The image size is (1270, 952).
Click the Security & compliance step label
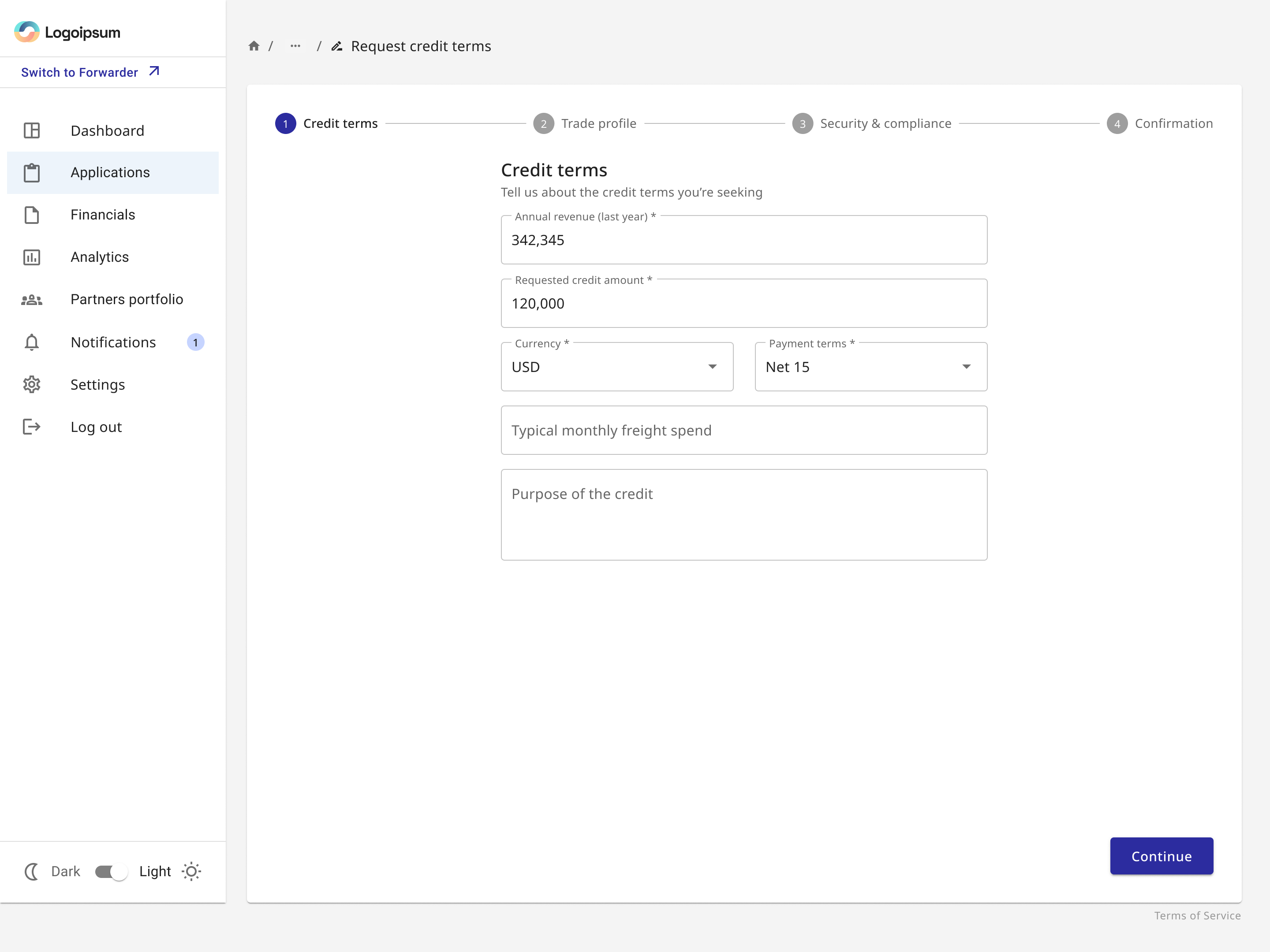tap(885, 123)
